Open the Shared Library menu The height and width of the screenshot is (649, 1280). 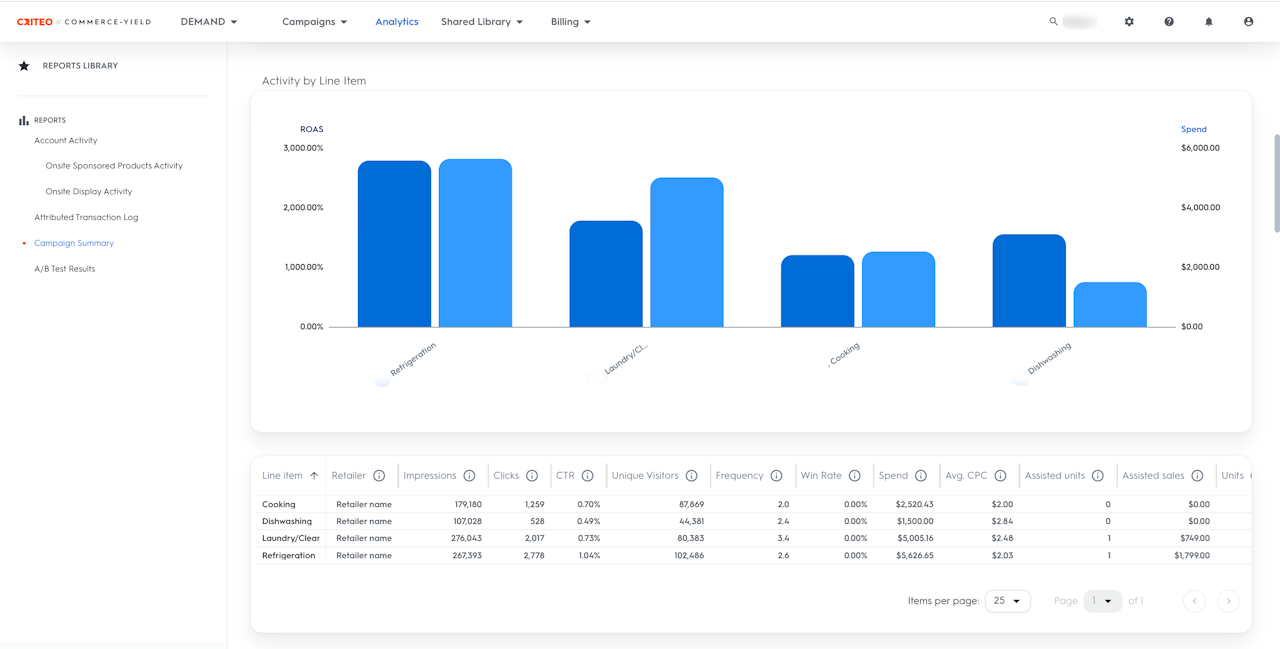pos(482,22)
